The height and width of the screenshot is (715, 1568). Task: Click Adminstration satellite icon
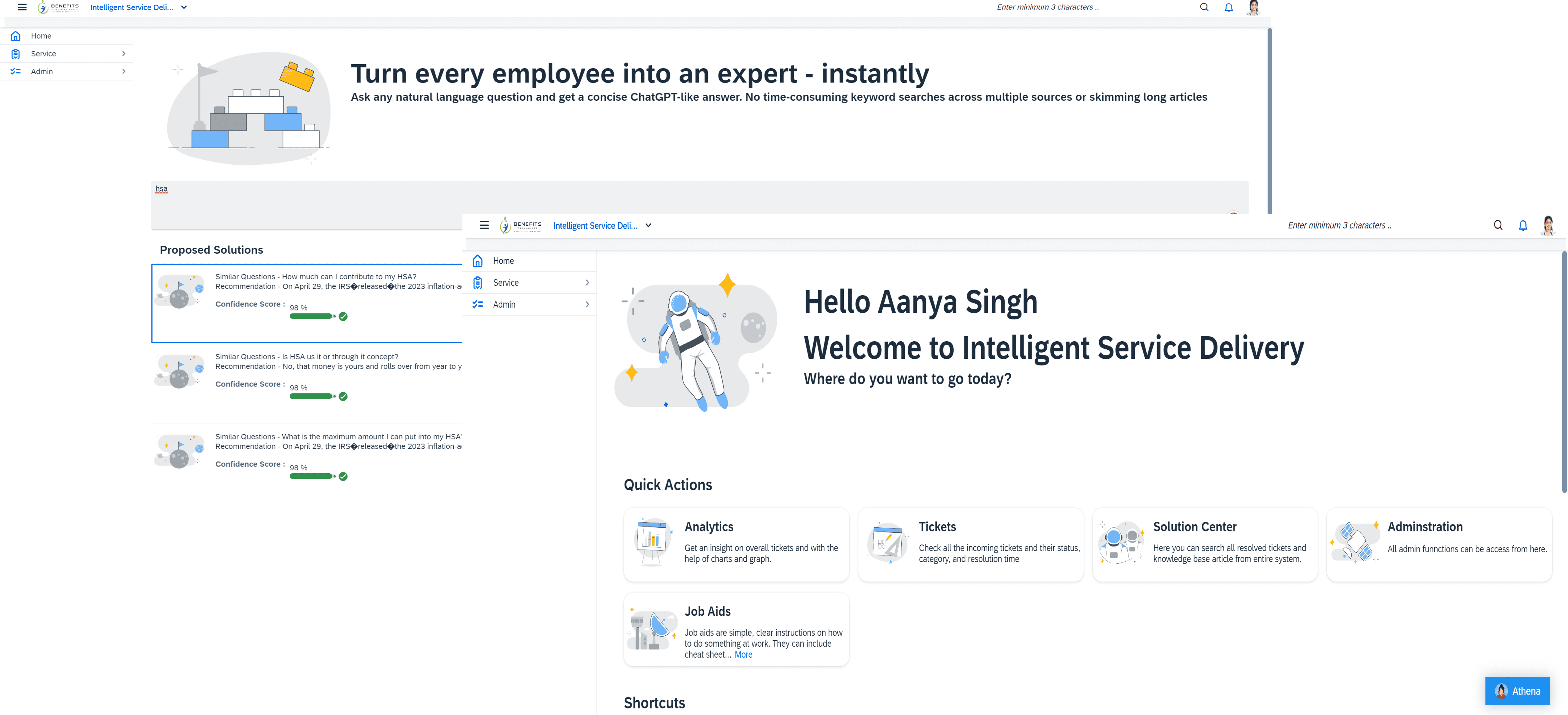1356,542
